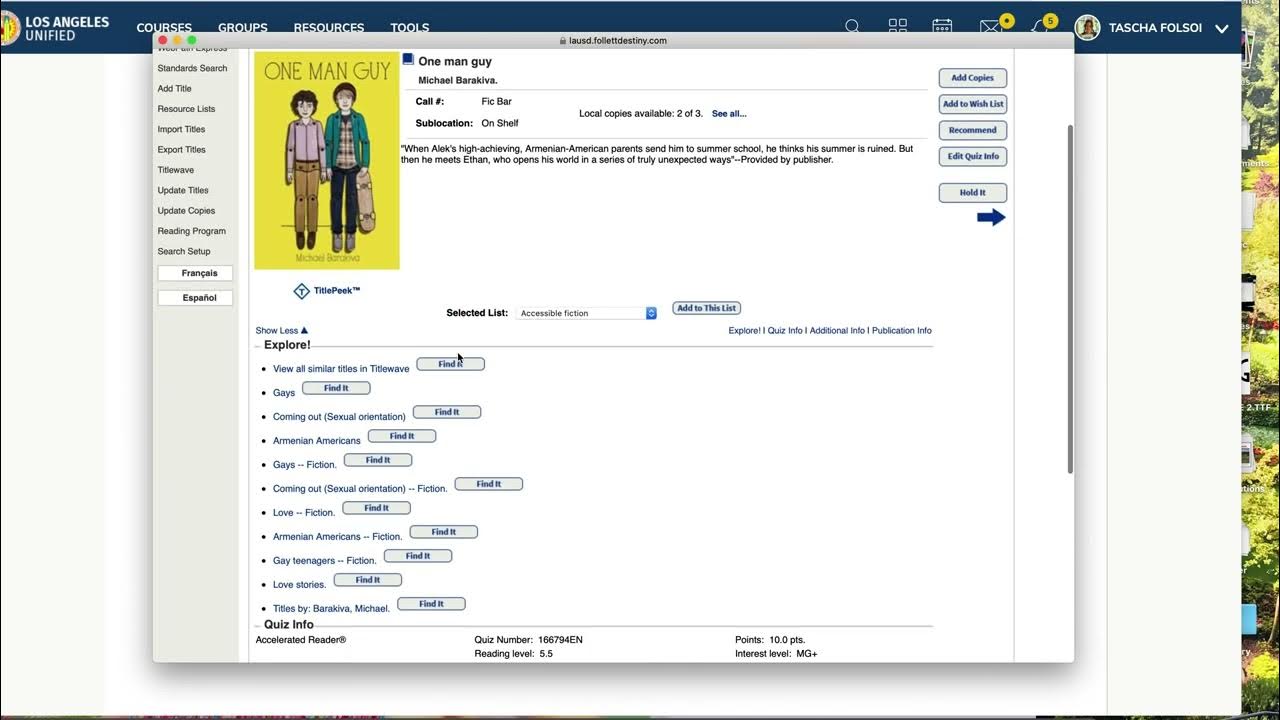Jump to Publication Info link

pyautogui.click(x=901, y=331)
